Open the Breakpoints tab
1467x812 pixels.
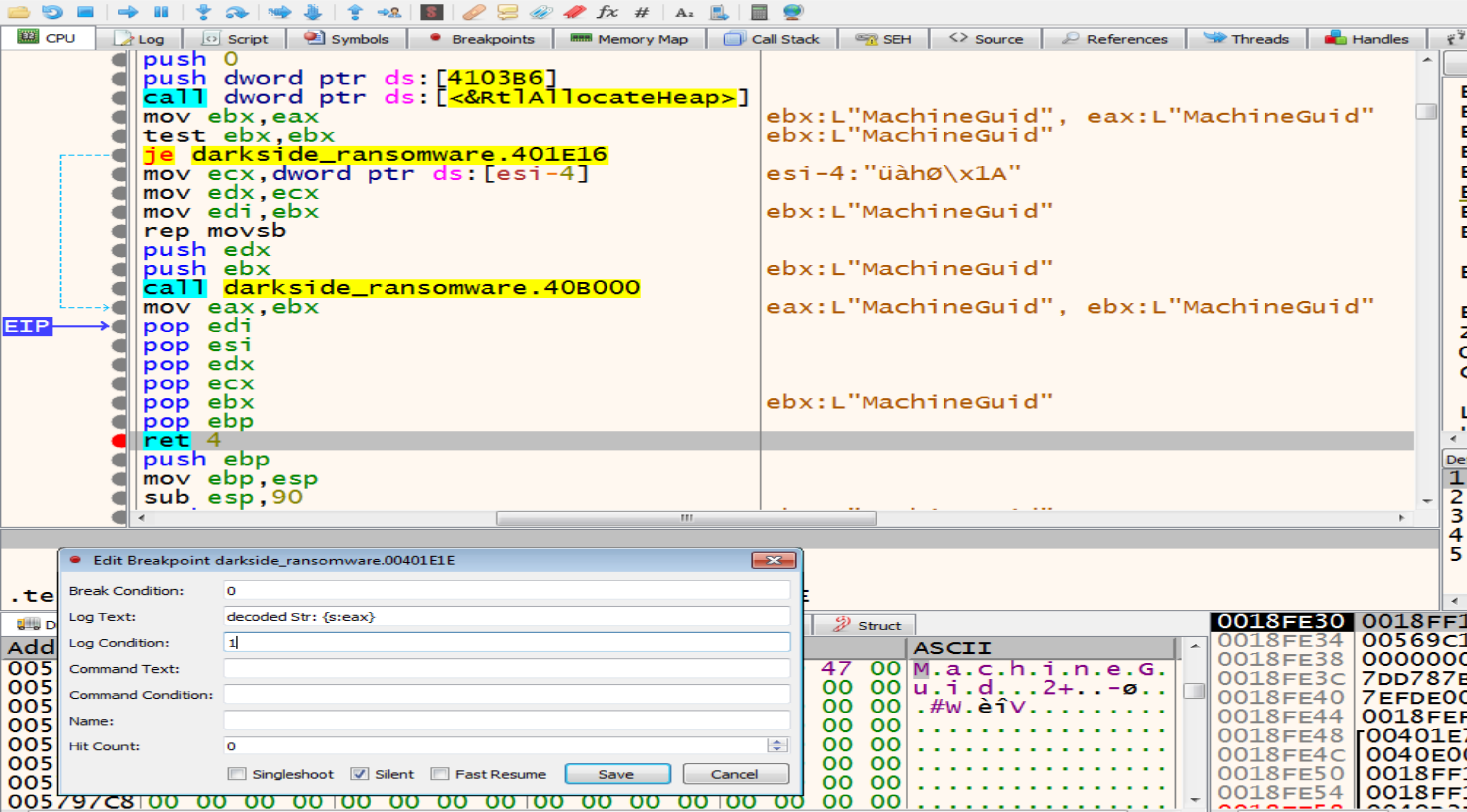[482, 39]
